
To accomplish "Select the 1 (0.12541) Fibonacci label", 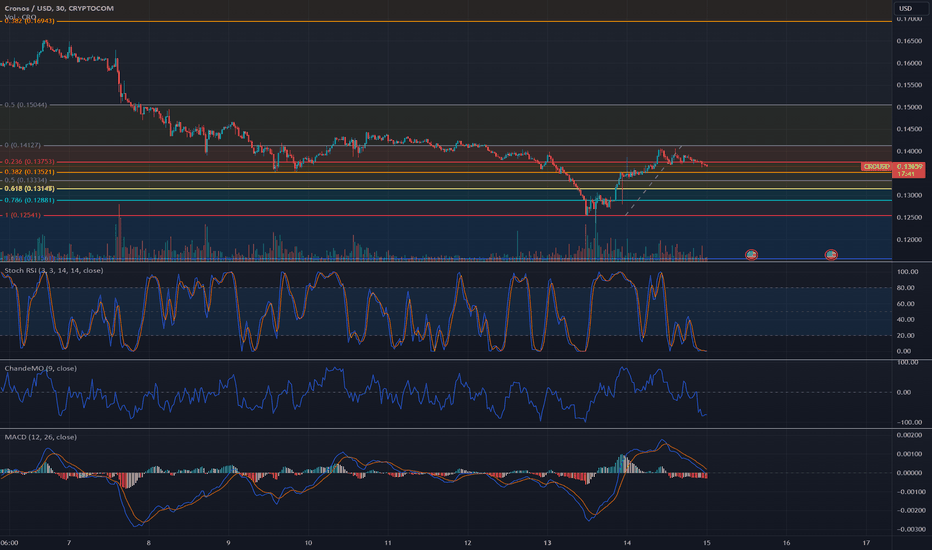I will click(23, 215).
